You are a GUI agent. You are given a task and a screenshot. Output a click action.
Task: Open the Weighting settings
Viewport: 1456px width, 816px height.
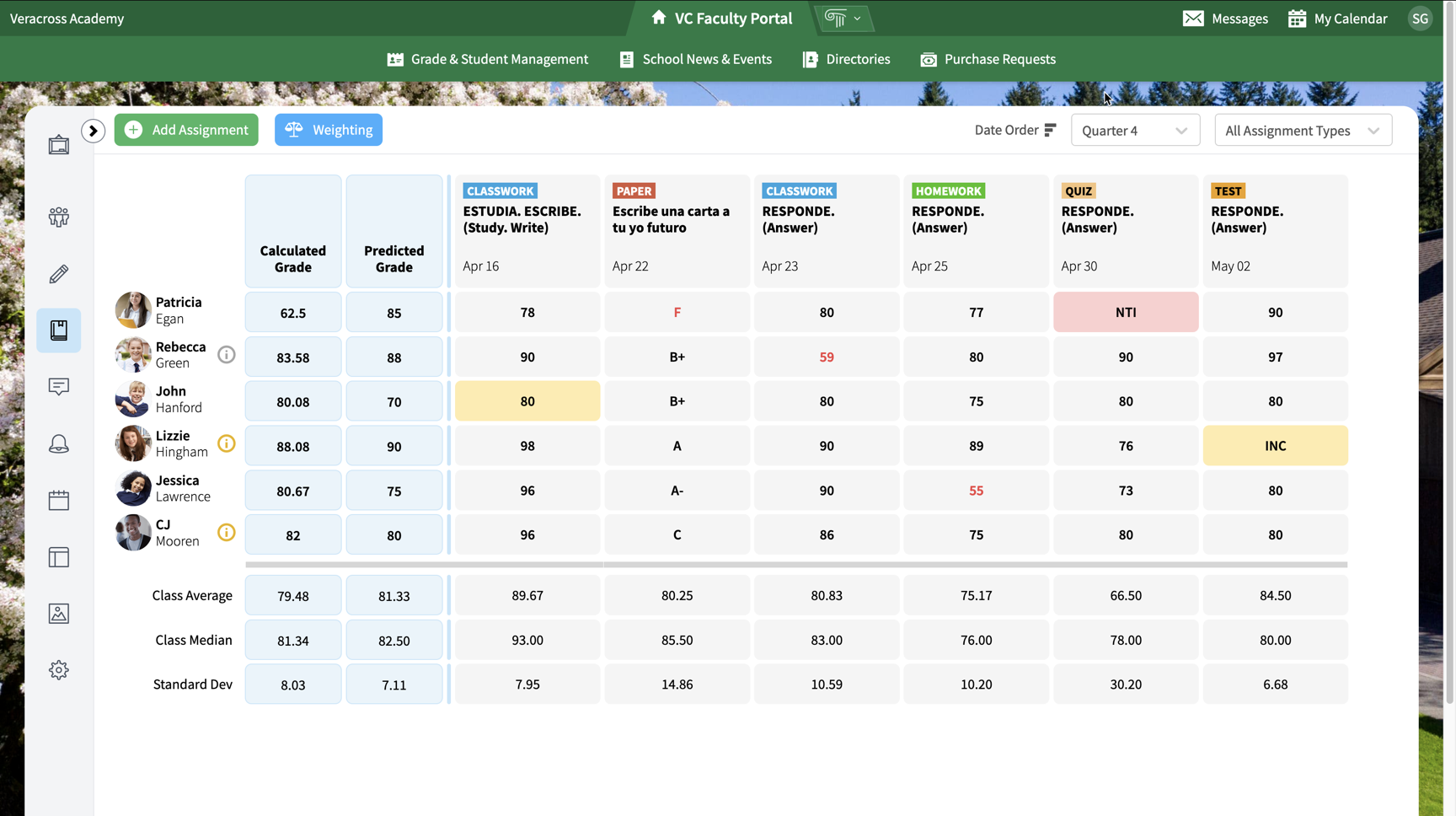coord(328,129)
